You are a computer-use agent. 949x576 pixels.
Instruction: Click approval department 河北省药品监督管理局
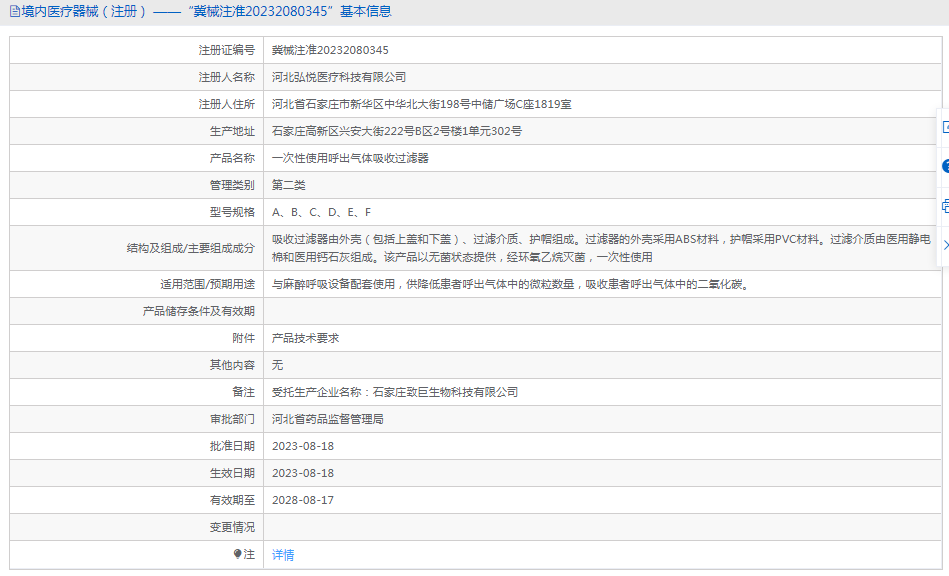click(327, 419)
